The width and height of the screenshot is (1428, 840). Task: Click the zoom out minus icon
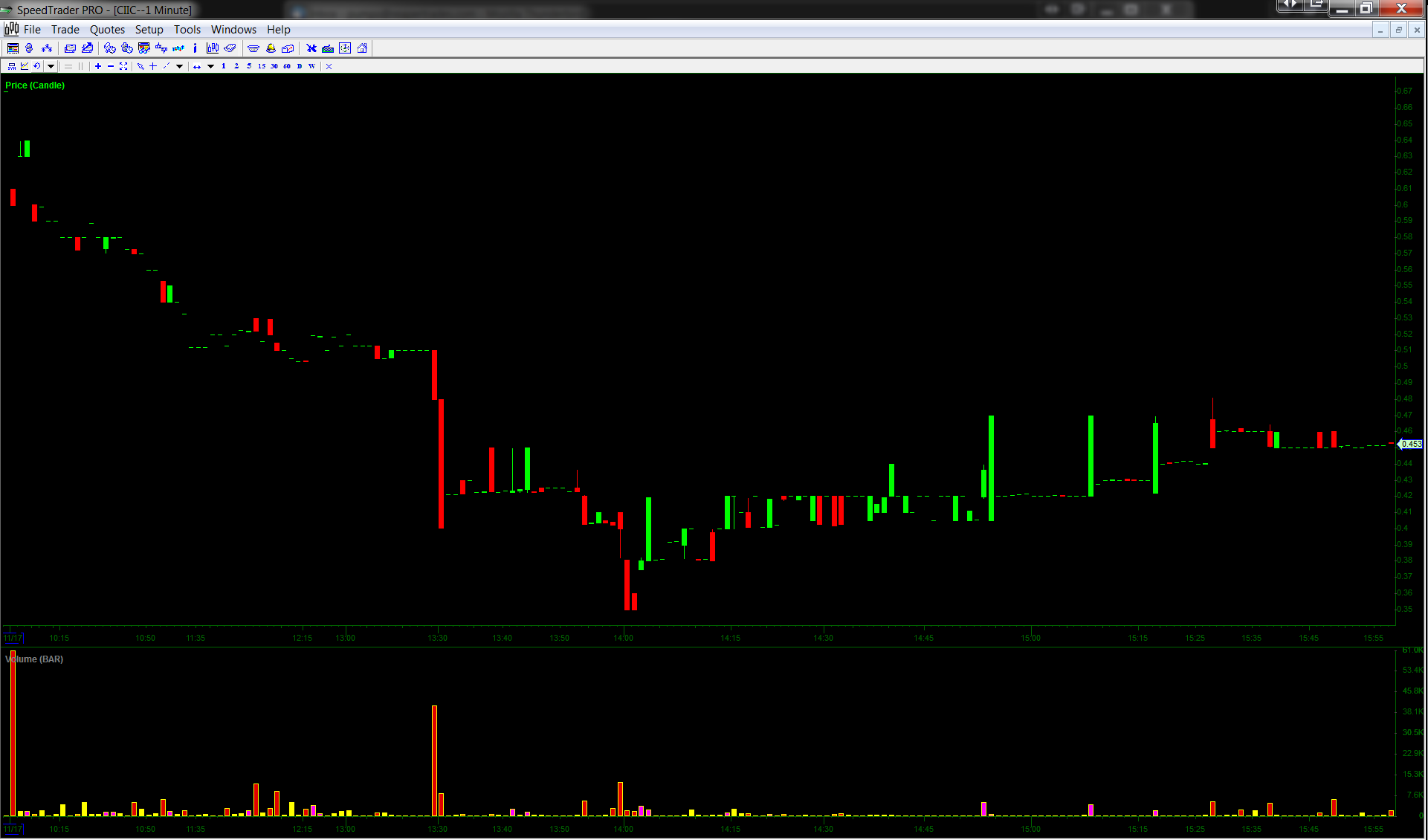[111, 66]
